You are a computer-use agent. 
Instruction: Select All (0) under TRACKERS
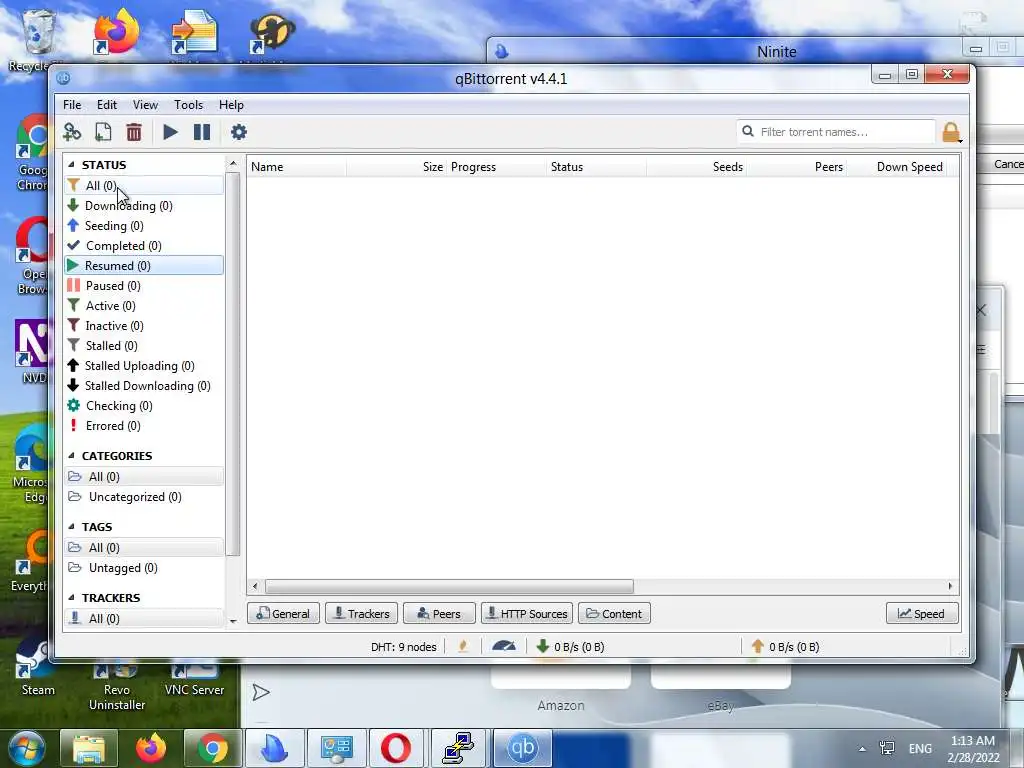pyautogui.click(x=144, y=618)
